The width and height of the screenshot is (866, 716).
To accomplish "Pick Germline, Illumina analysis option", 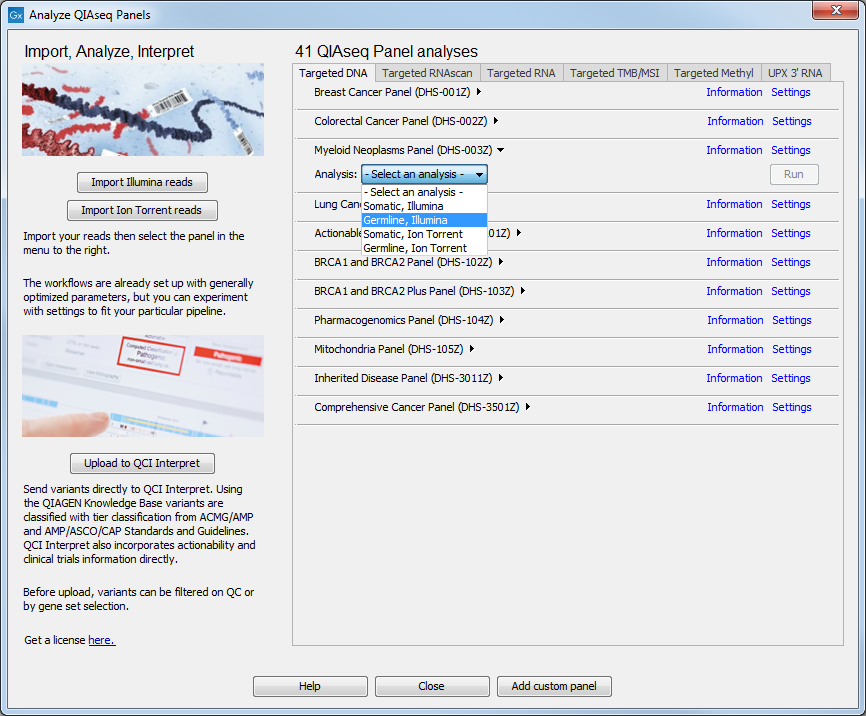I will tap(424, 220).
